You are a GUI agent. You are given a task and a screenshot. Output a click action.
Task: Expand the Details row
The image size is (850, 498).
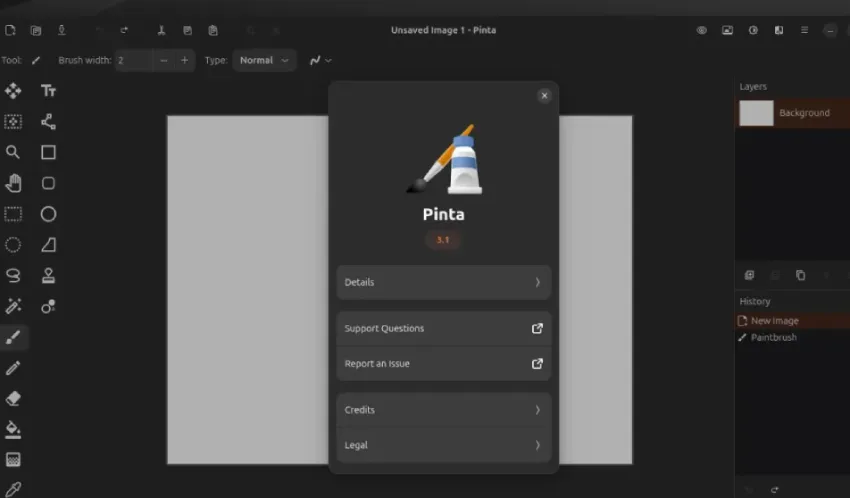(443, 282)
